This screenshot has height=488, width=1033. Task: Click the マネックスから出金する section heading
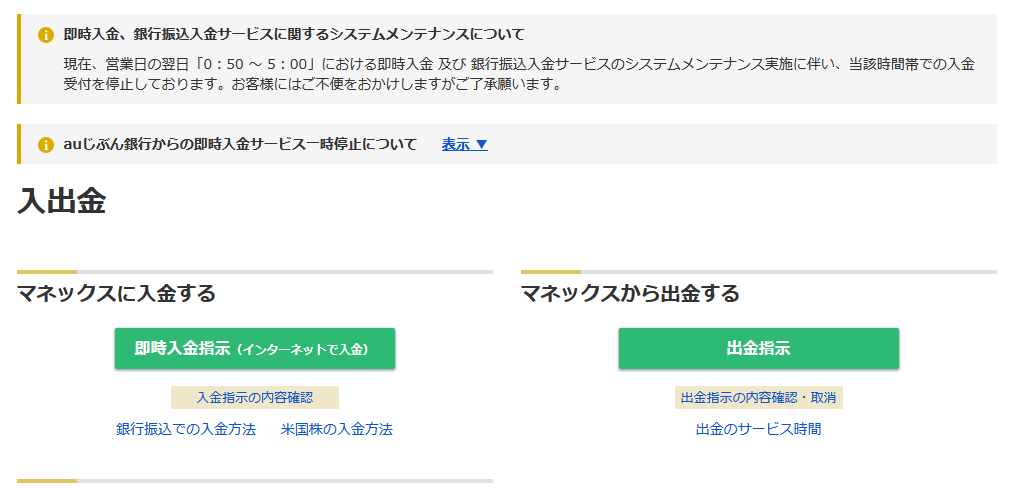click(x=630, y=293)
